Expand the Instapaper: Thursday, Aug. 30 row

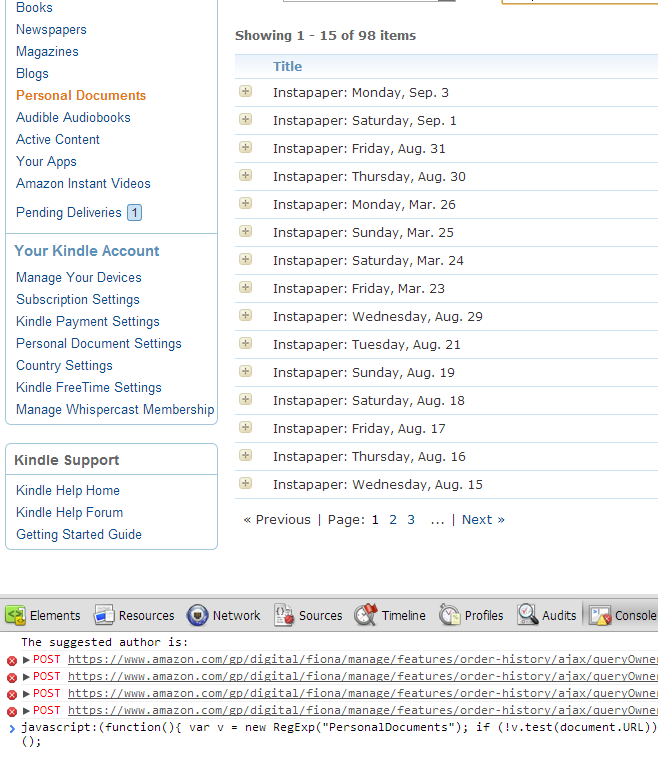(x=246, y=175)
